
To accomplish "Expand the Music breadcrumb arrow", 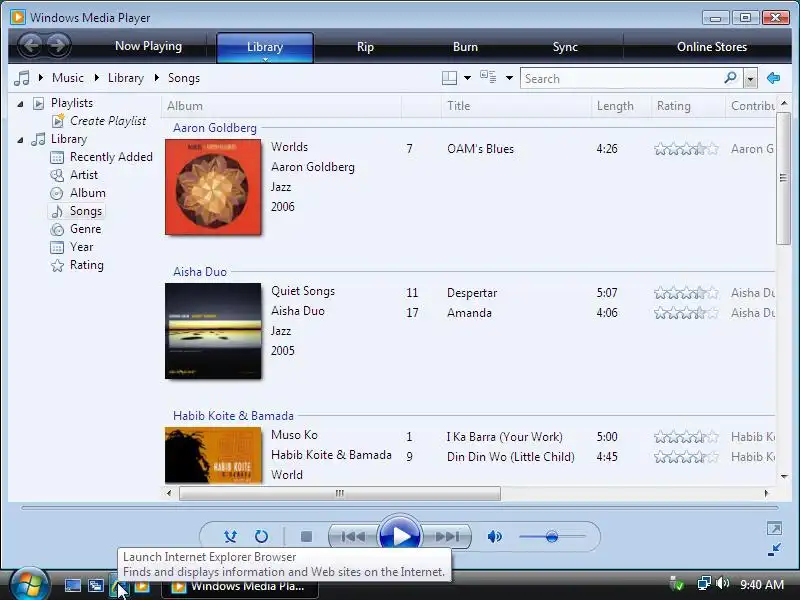I will (x=41, y=78).
